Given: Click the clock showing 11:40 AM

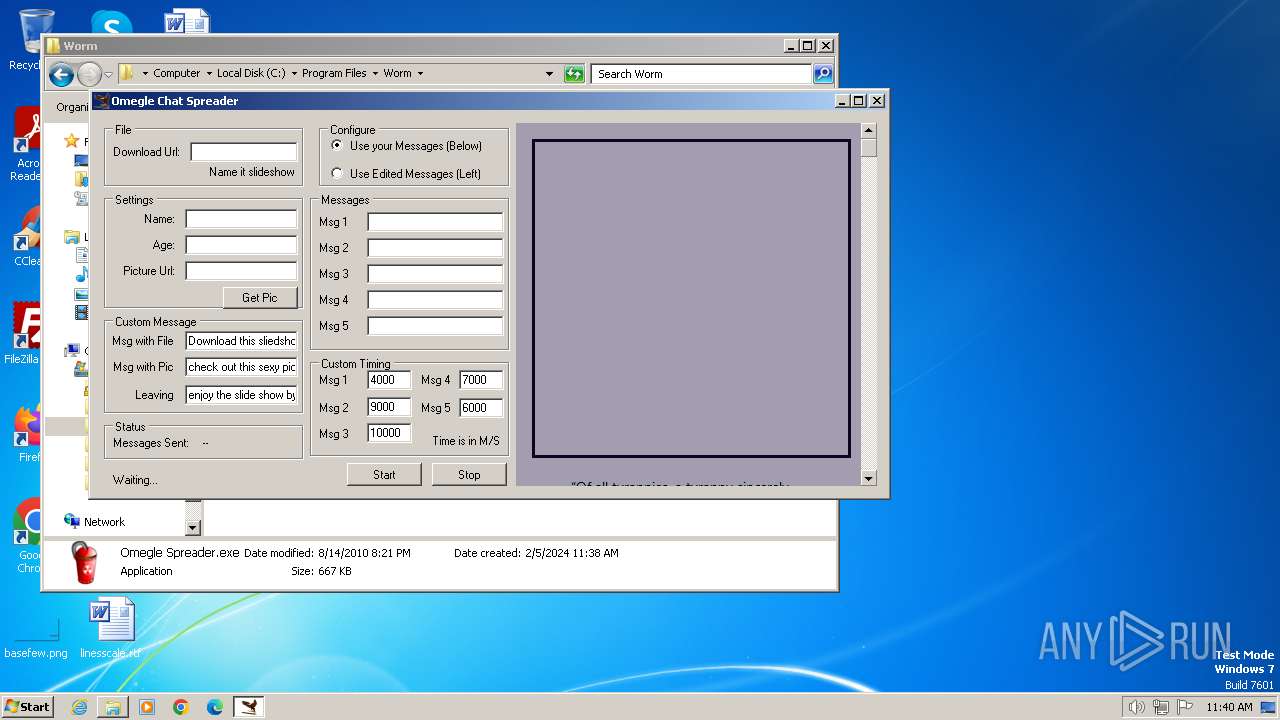Looking at the screenshot, I should click(x=1229, y=707).
